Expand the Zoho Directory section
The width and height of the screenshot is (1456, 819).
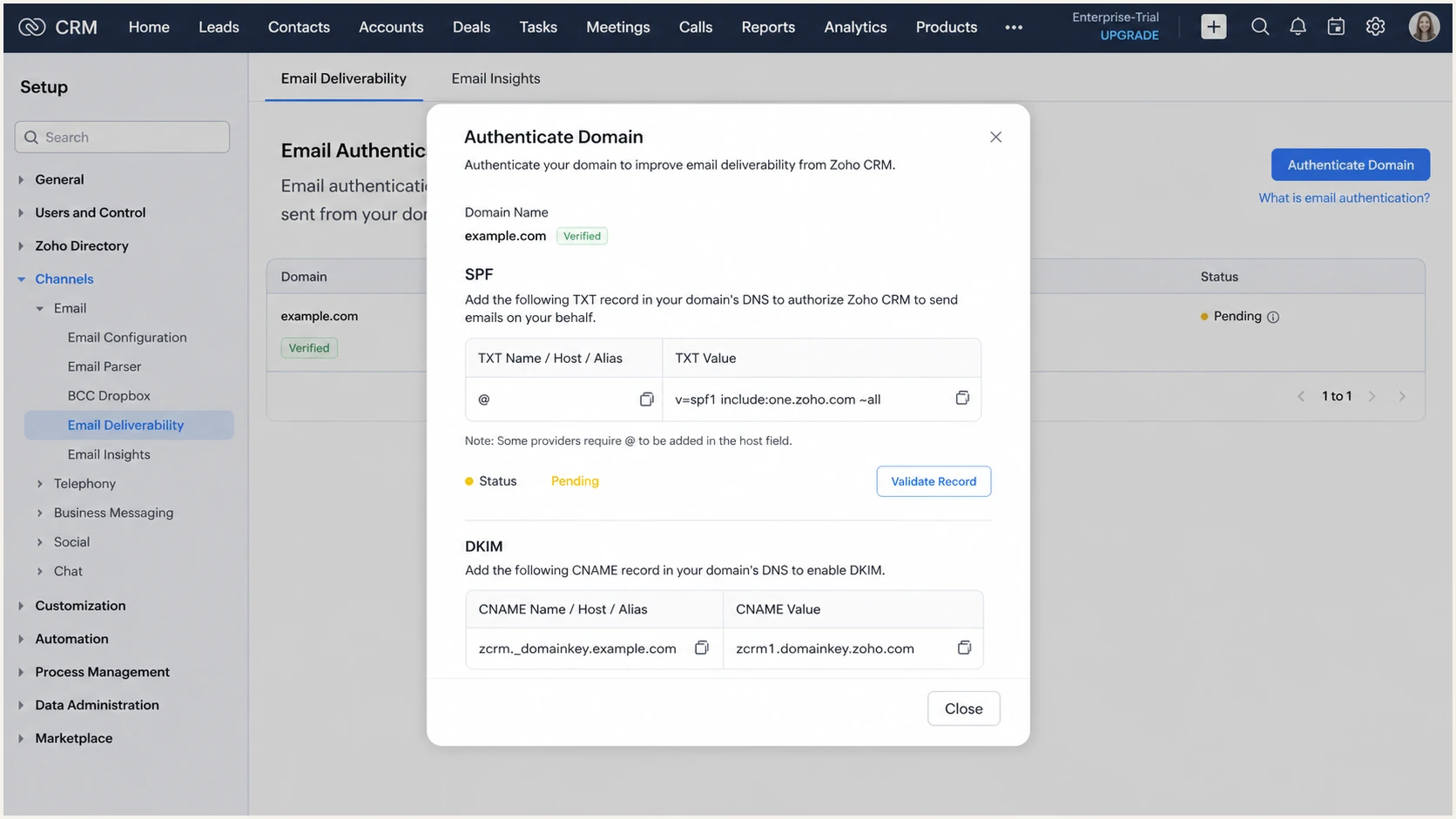coord(21,246)
